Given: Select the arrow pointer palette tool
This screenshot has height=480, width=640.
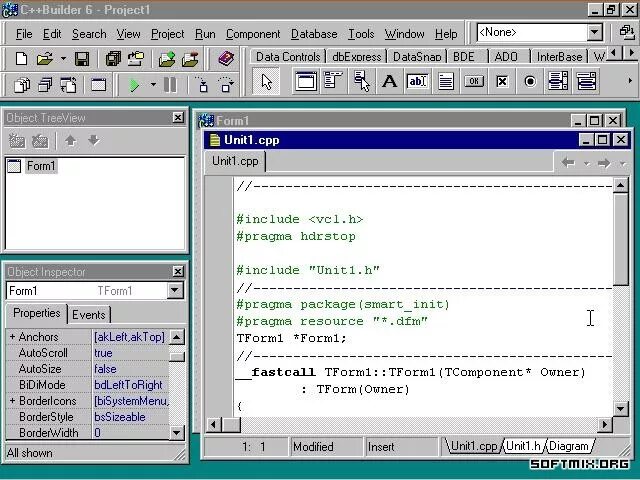Looking at the screenshot, I should coord(266,82).
